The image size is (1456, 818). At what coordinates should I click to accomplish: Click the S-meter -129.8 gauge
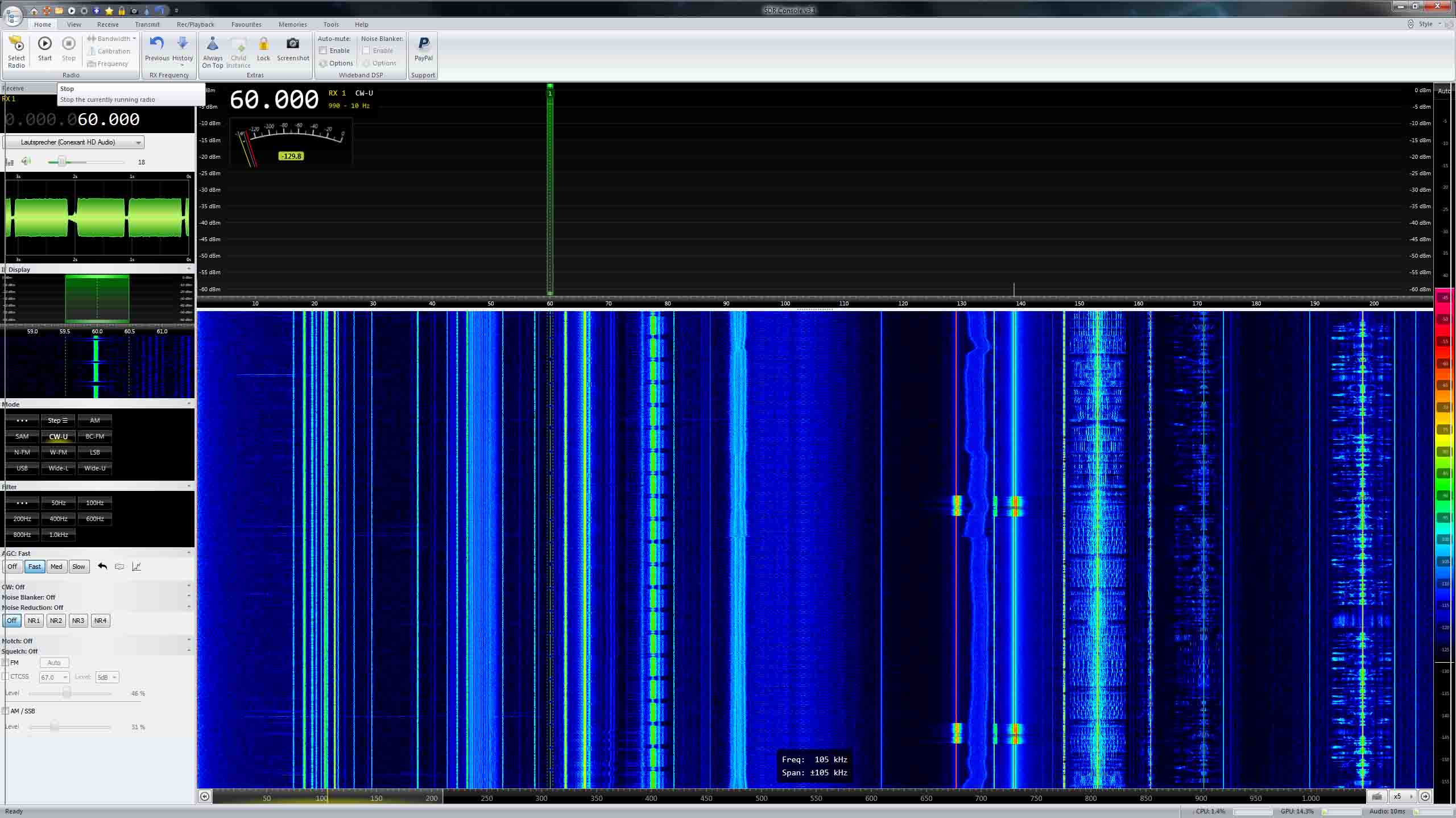click(x=291, y=142)
